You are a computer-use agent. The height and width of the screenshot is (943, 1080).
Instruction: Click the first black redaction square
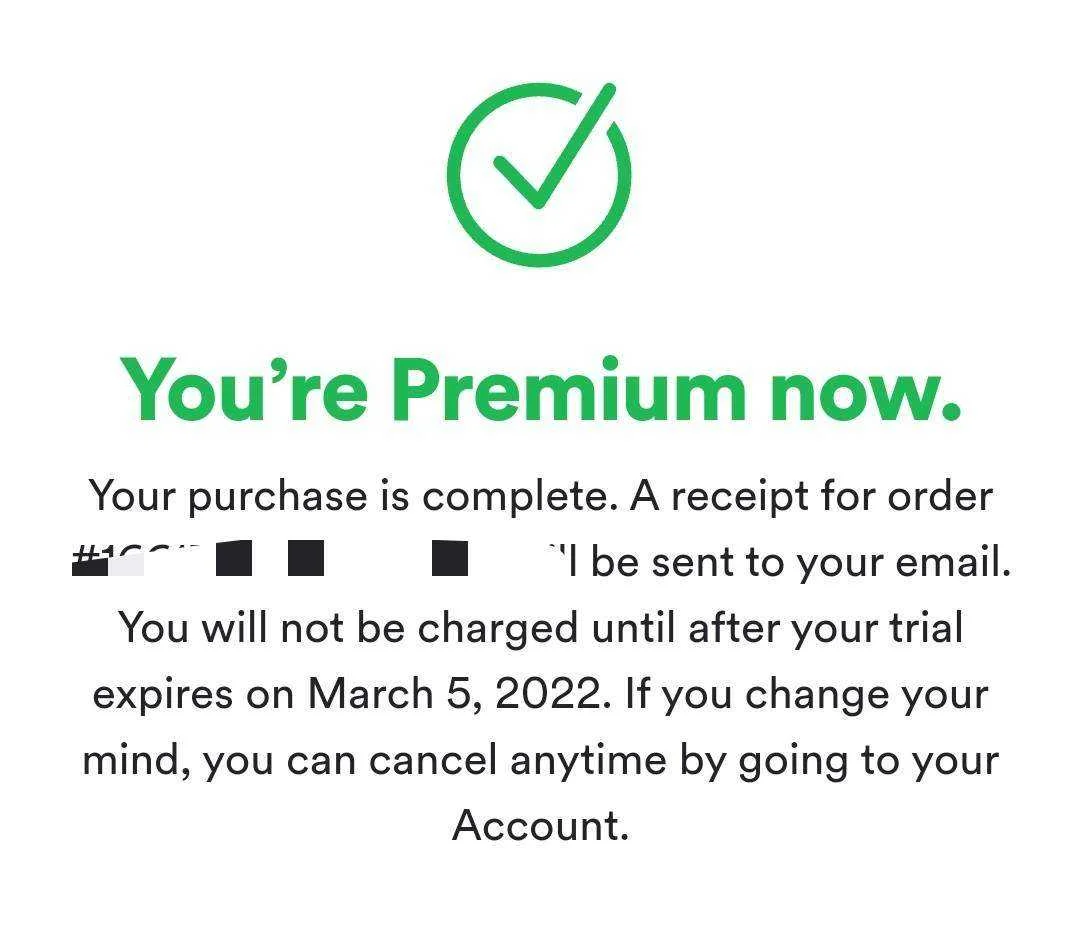(233, 559)
